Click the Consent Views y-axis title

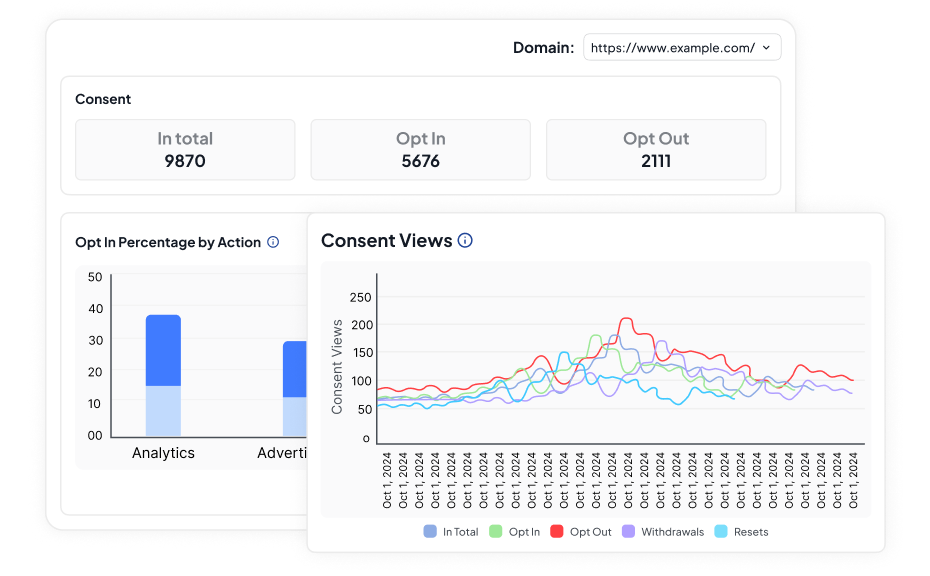pos(337,367)
